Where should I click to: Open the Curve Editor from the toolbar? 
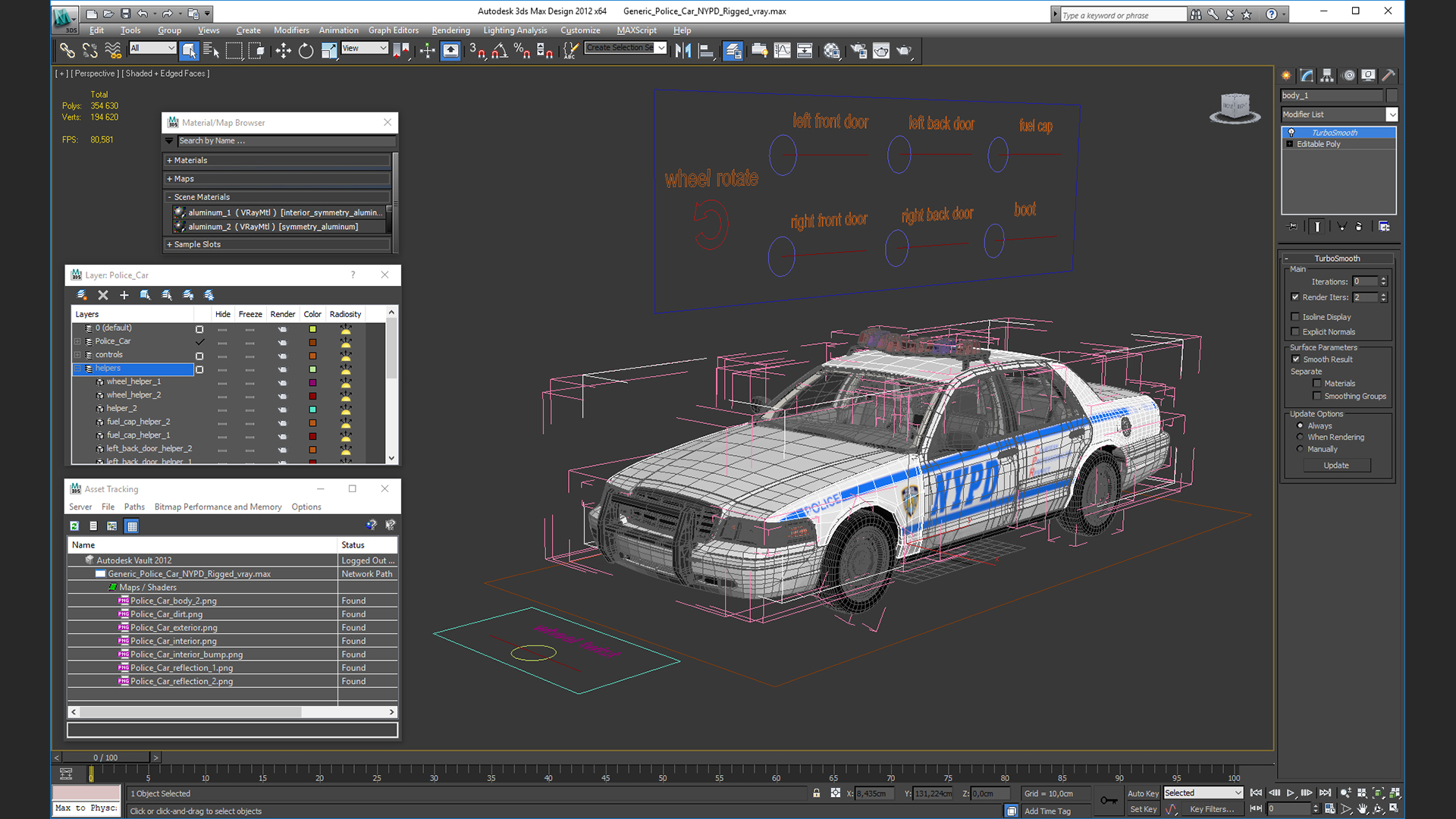[782, 51]
